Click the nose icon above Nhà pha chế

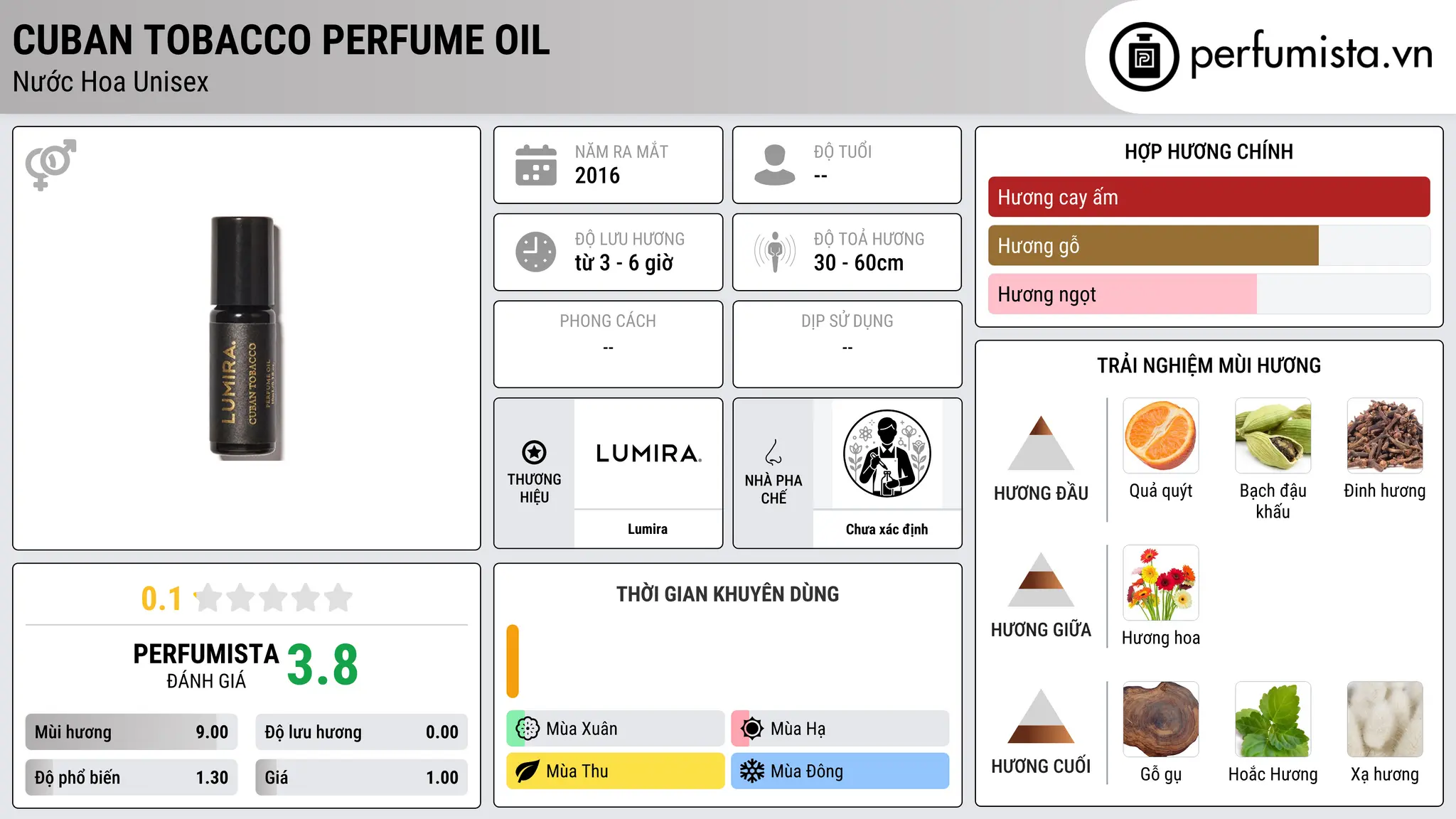(773, 452)
